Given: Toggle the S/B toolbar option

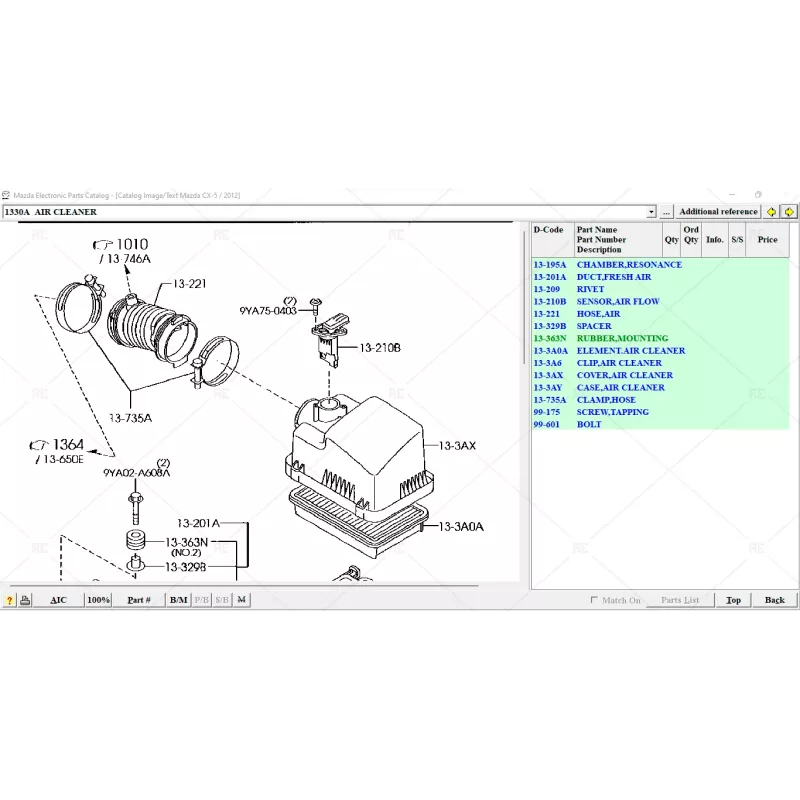Looking at the screenshot, I should (x=221, y=599).
